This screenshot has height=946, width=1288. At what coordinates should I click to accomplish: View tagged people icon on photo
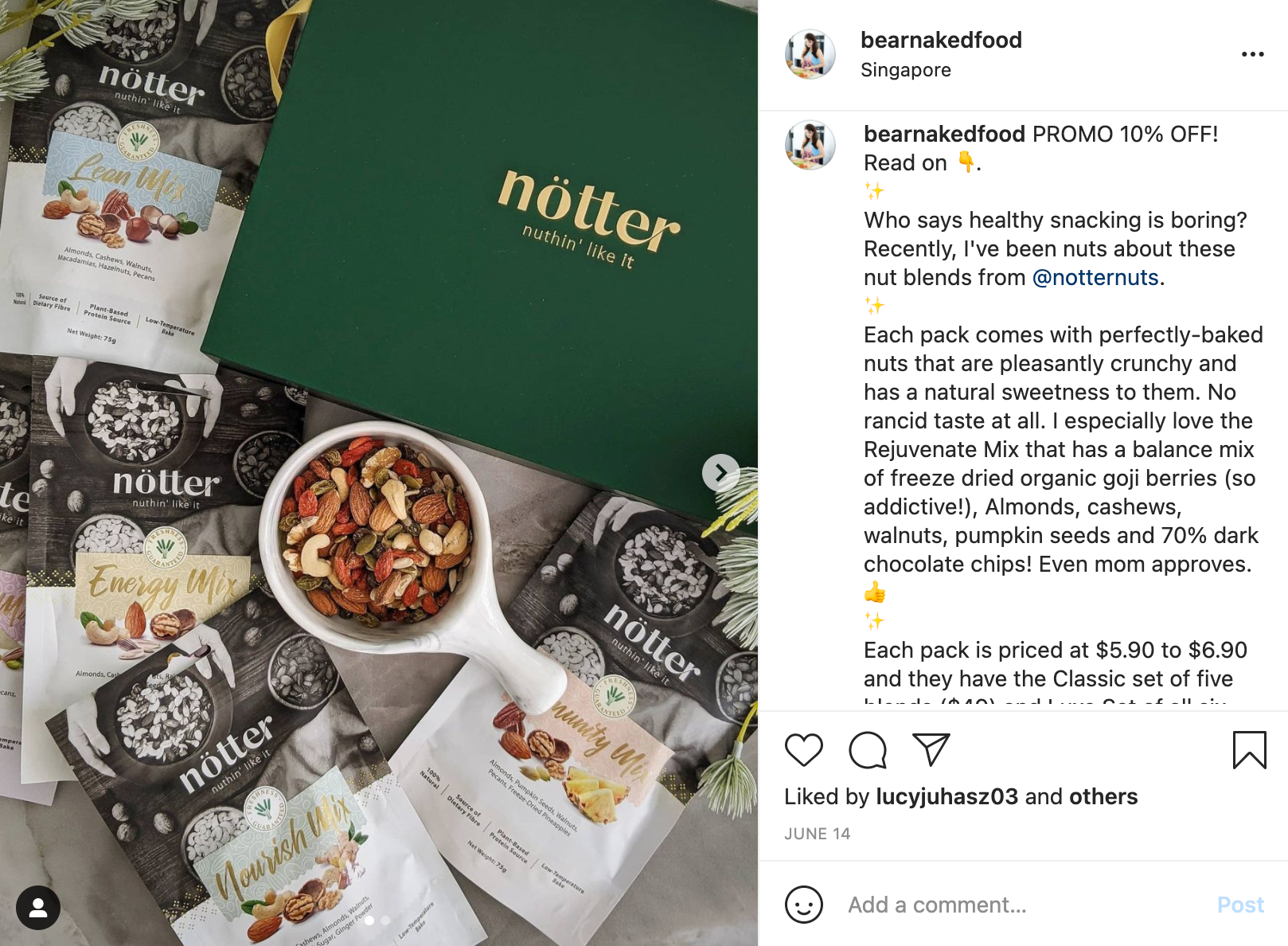coord(37,908)
